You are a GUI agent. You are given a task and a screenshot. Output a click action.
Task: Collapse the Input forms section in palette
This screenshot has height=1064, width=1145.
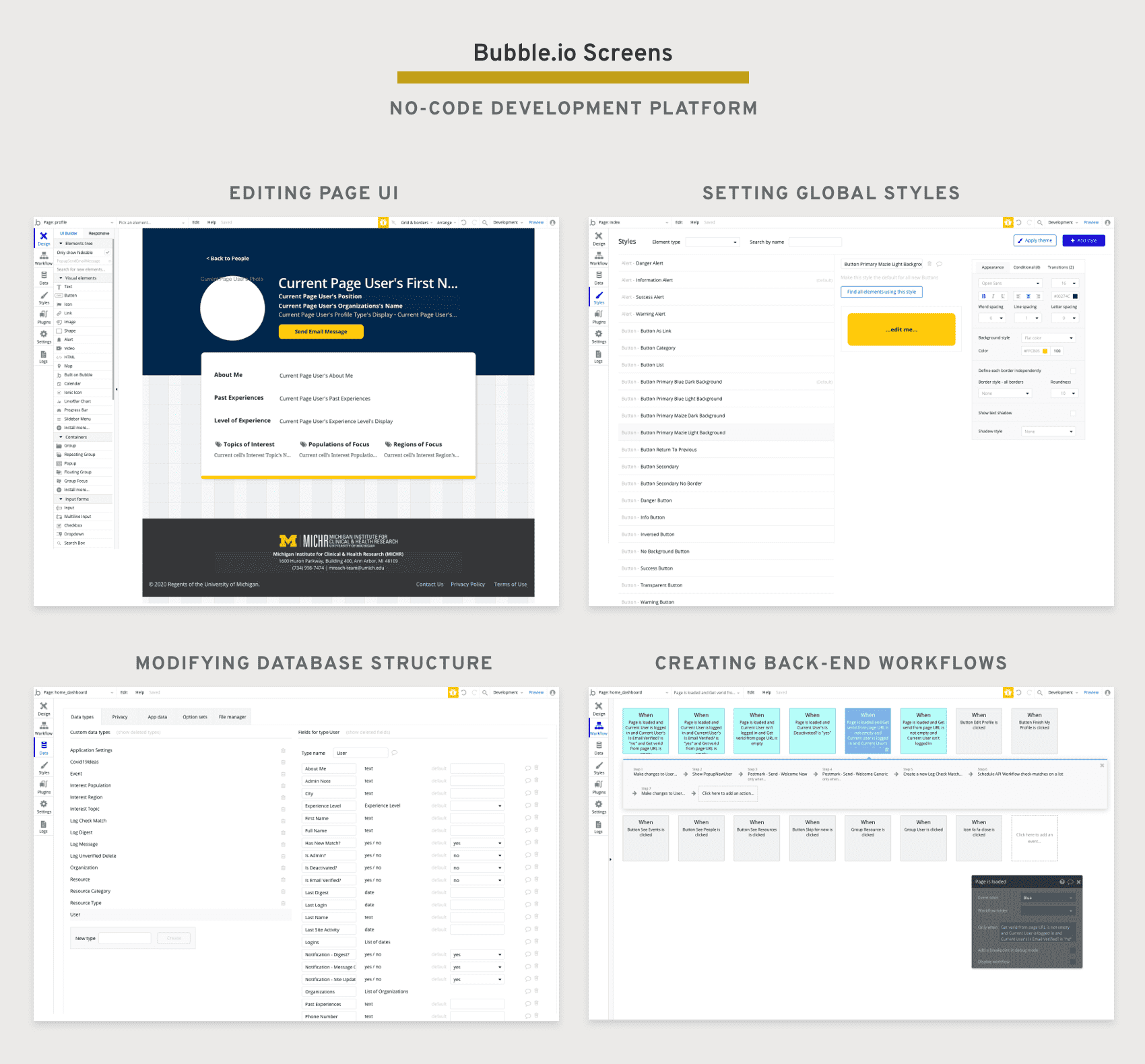point(84,499)
